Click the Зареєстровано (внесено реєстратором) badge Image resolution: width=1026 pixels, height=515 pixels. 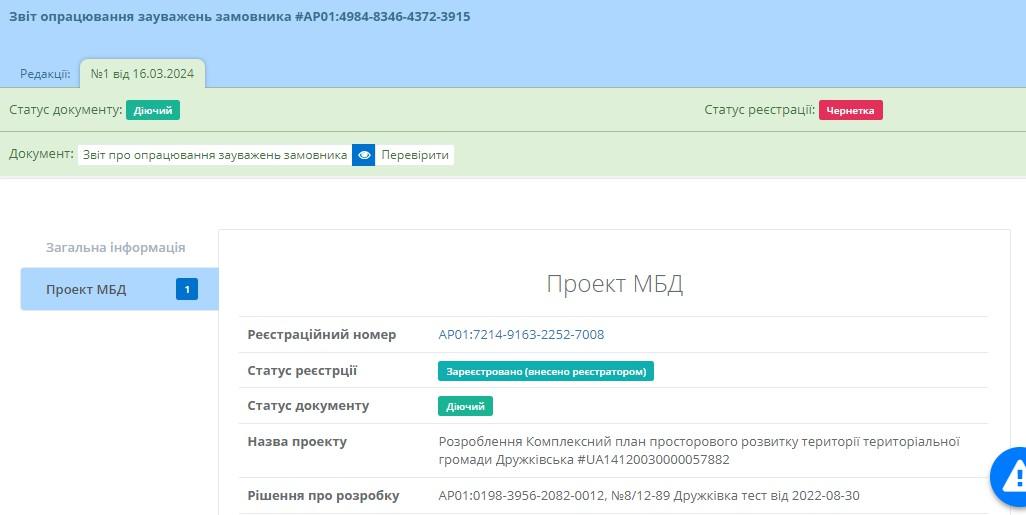[x=545, y=371]
